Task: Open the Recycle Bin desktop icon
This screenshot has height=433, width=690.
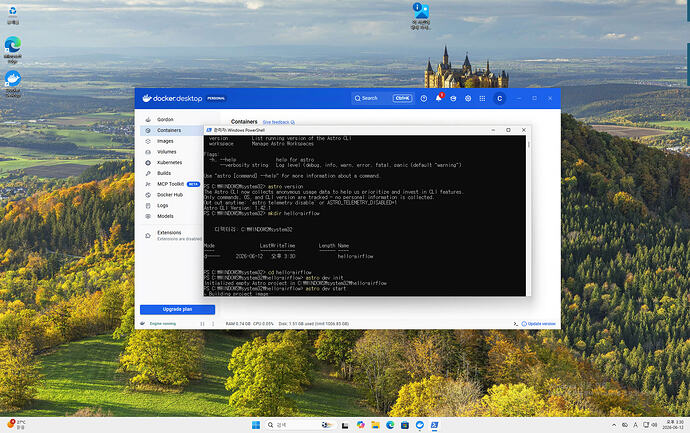Action: click(x=13, y=15)
